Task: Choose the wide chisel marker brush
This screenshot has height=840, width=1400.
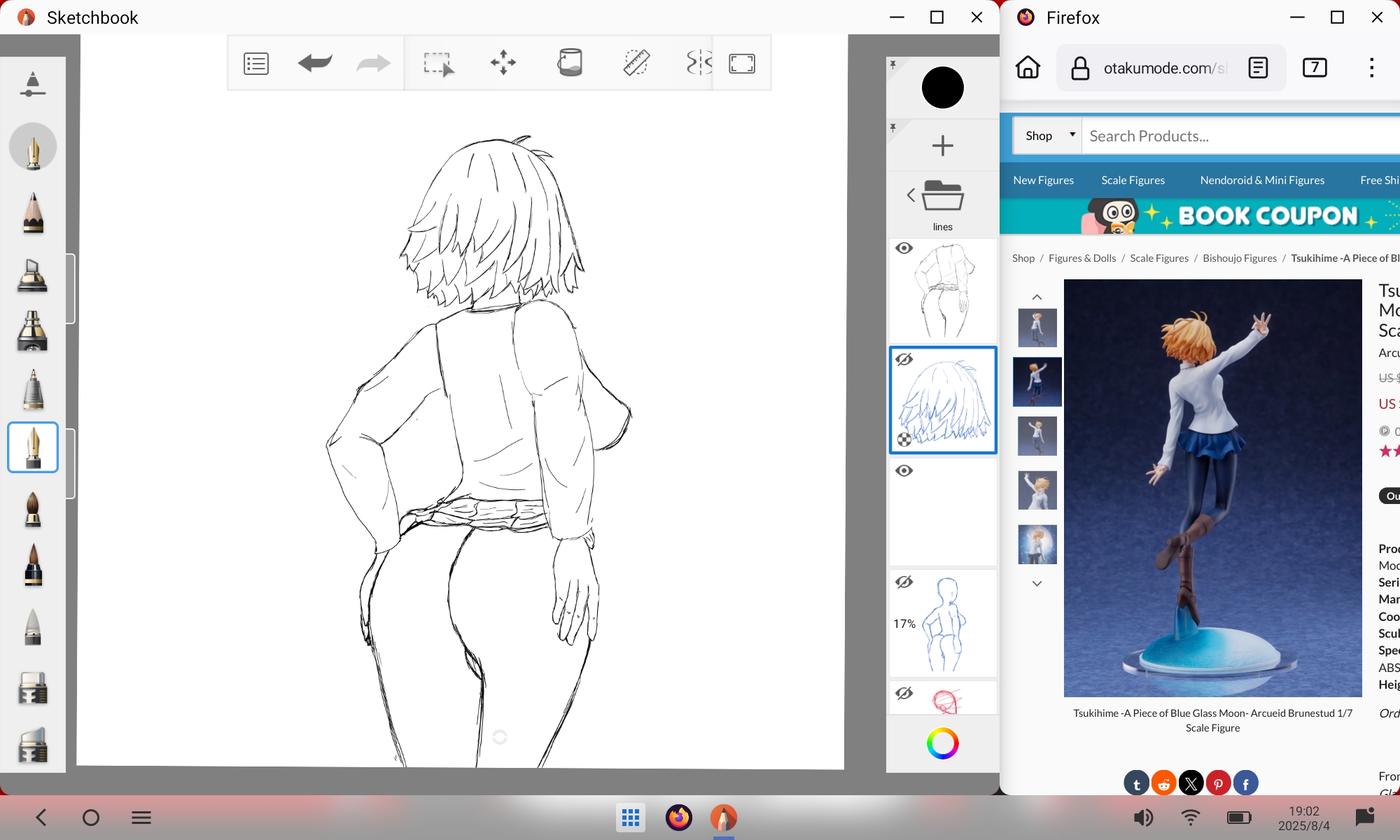Action: [32, 275]
